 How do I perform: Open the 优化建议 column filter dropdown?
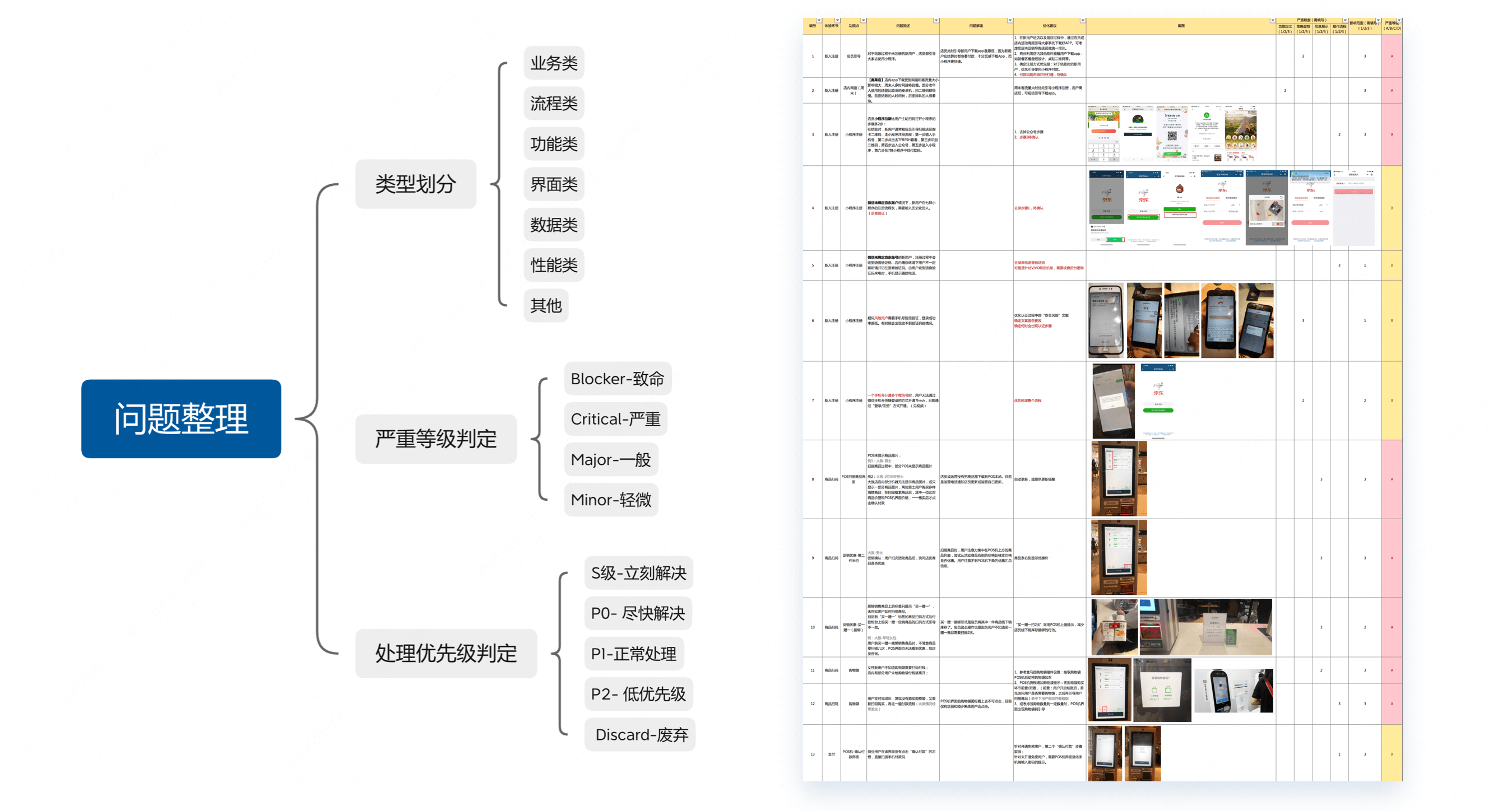pyautogui.click(x=1083, y=21)
